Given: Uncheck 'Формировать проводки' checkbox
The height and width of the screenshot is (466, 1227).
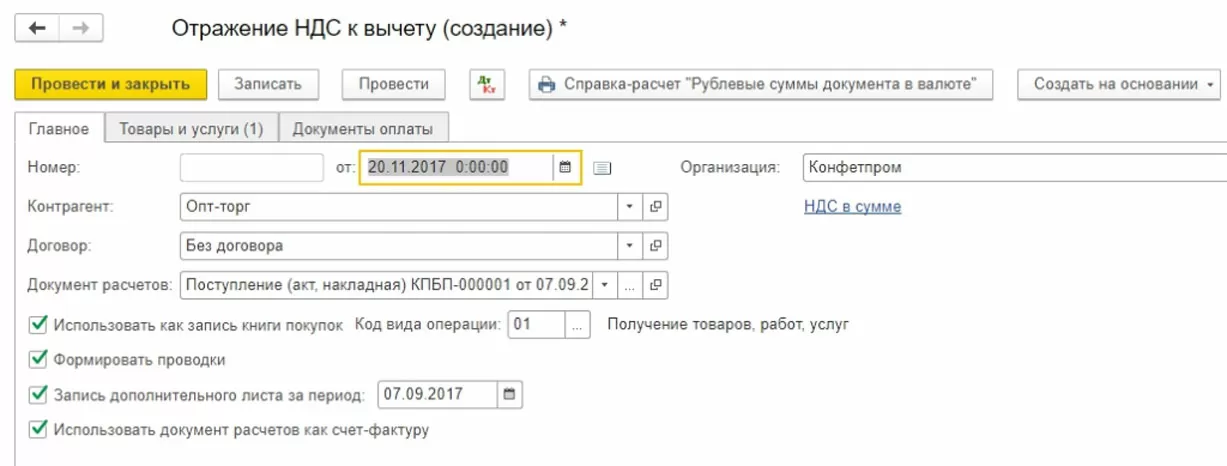Looking at the screenshot, I should [39, 360].
